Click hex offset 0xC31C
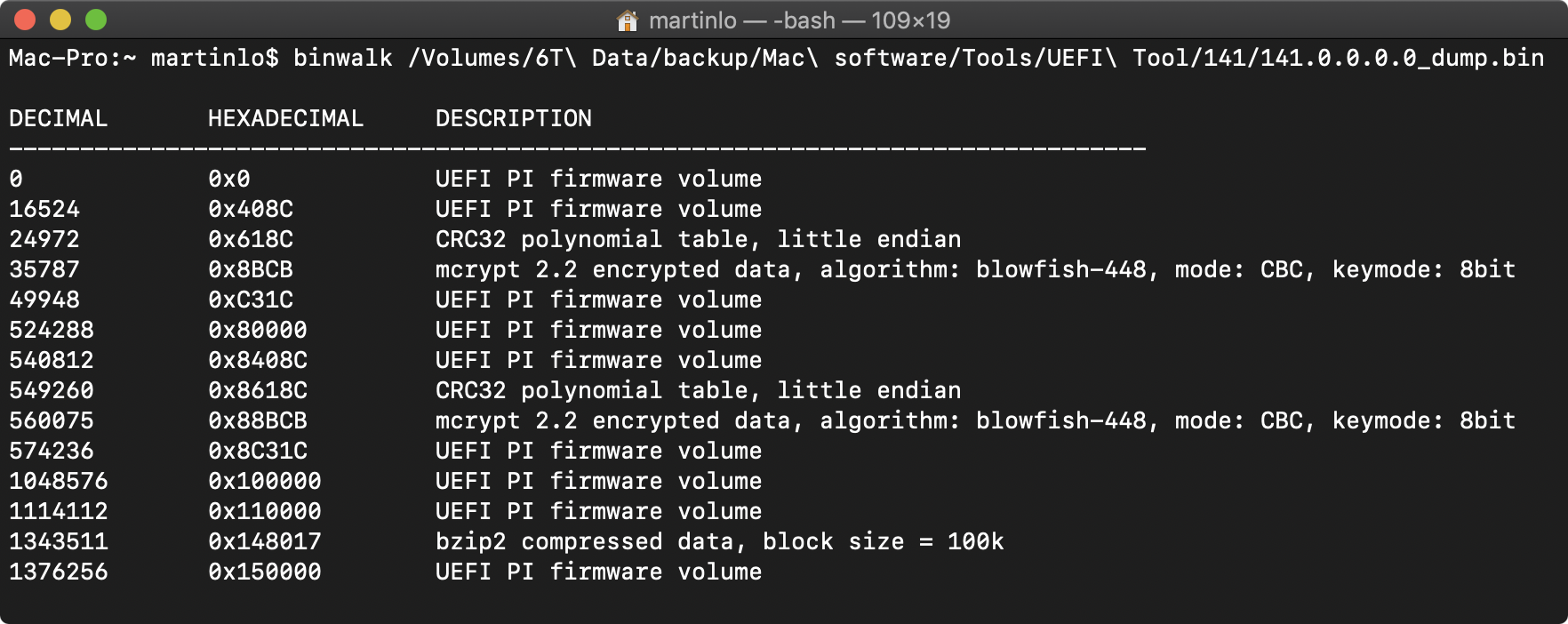 [x=251, y=300]
